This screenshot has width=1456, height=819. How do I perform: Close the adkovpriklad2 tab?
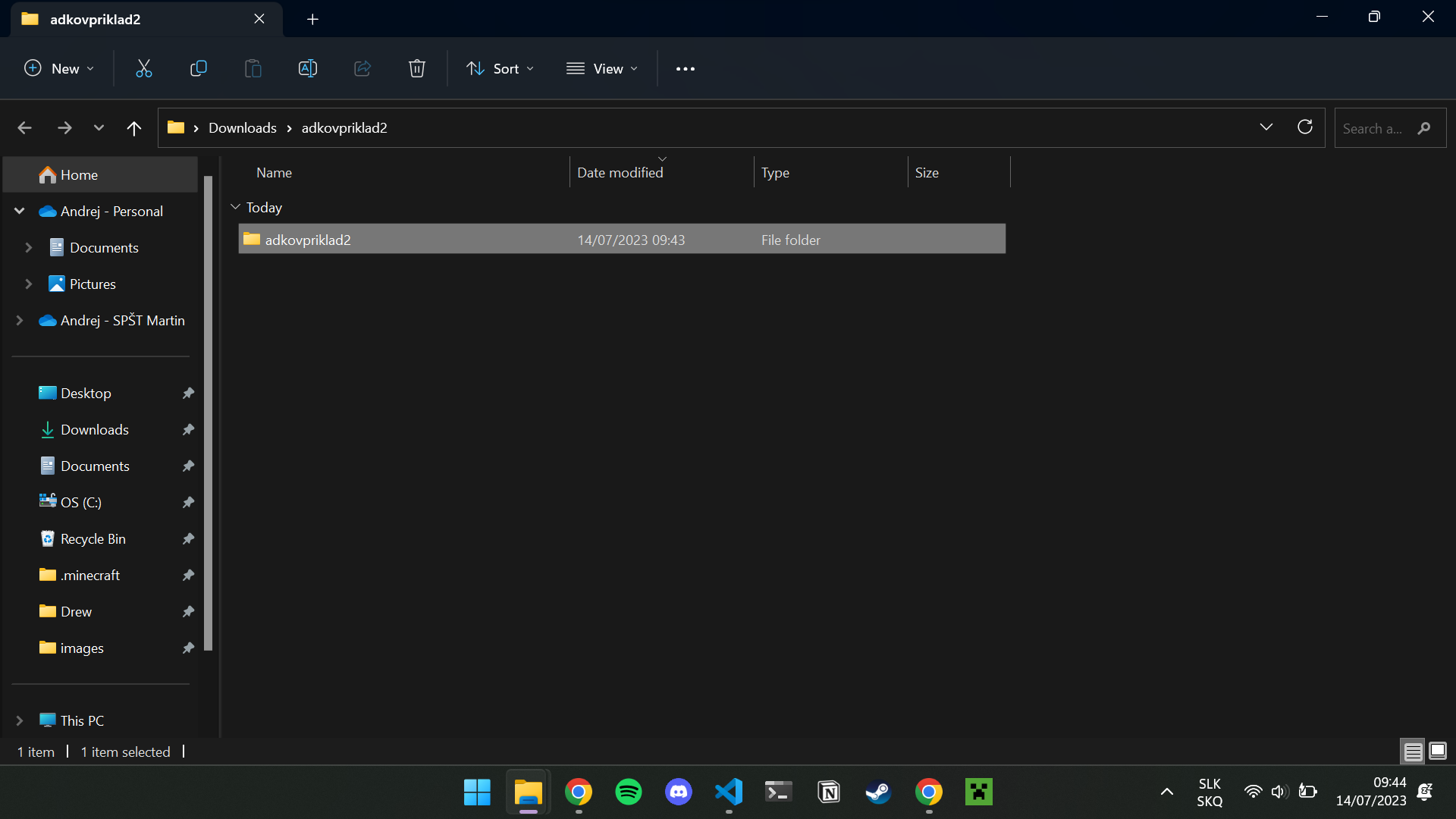pyautogui.click(x=259, y=19)
